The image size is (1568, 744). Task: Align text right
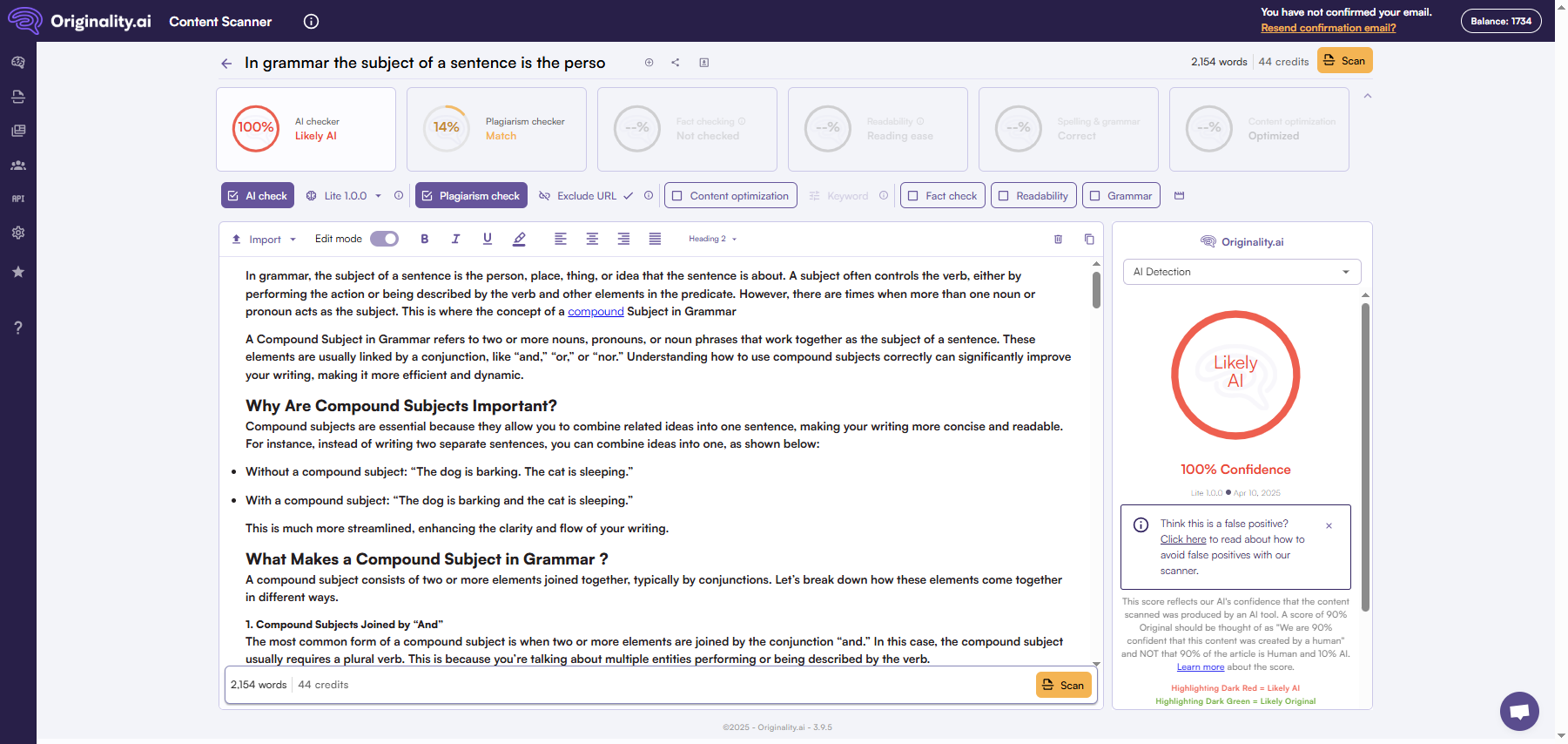pos(623,239)
